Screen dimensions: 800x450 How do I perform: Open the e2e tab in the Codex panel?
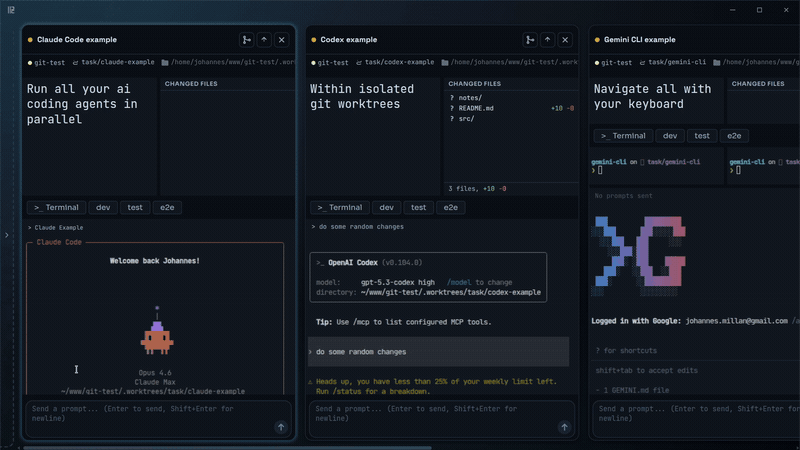click(451, 208)
